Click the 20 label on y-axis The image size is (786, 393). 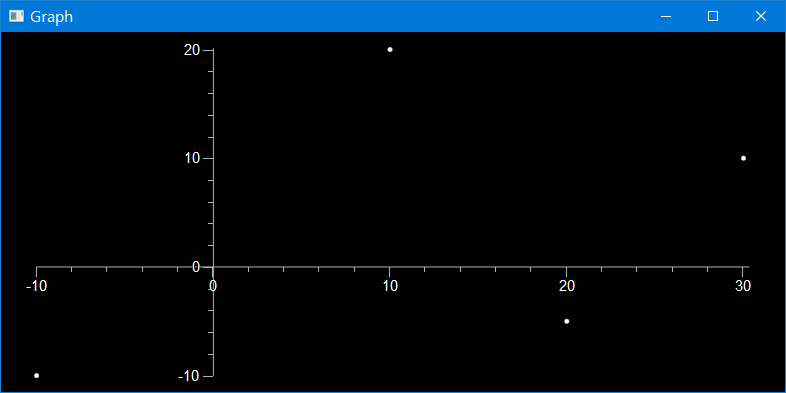pos(192,50)
